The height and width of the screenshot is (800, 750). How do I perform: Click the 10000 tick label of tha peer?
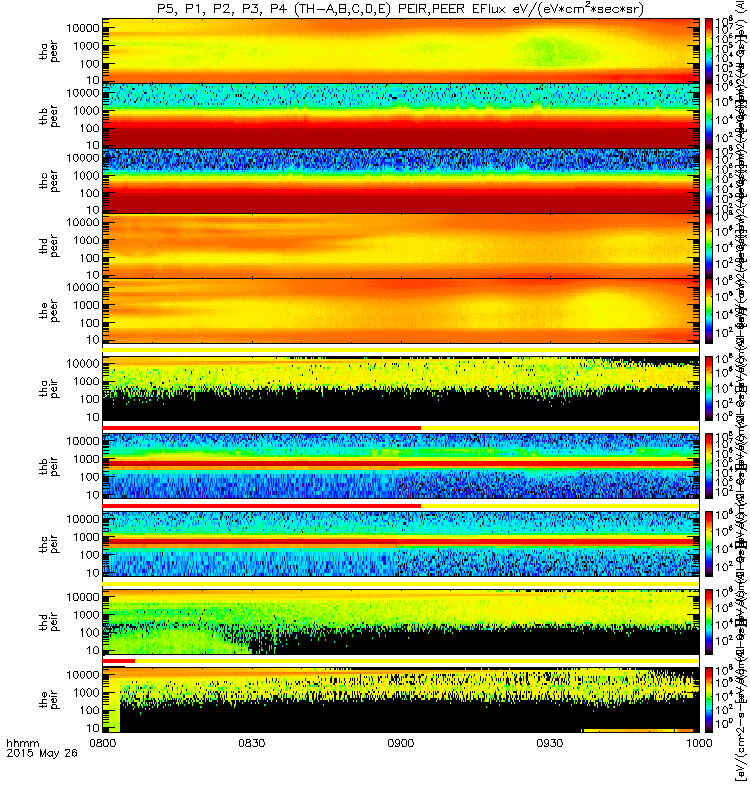click(x=83, y=28)
